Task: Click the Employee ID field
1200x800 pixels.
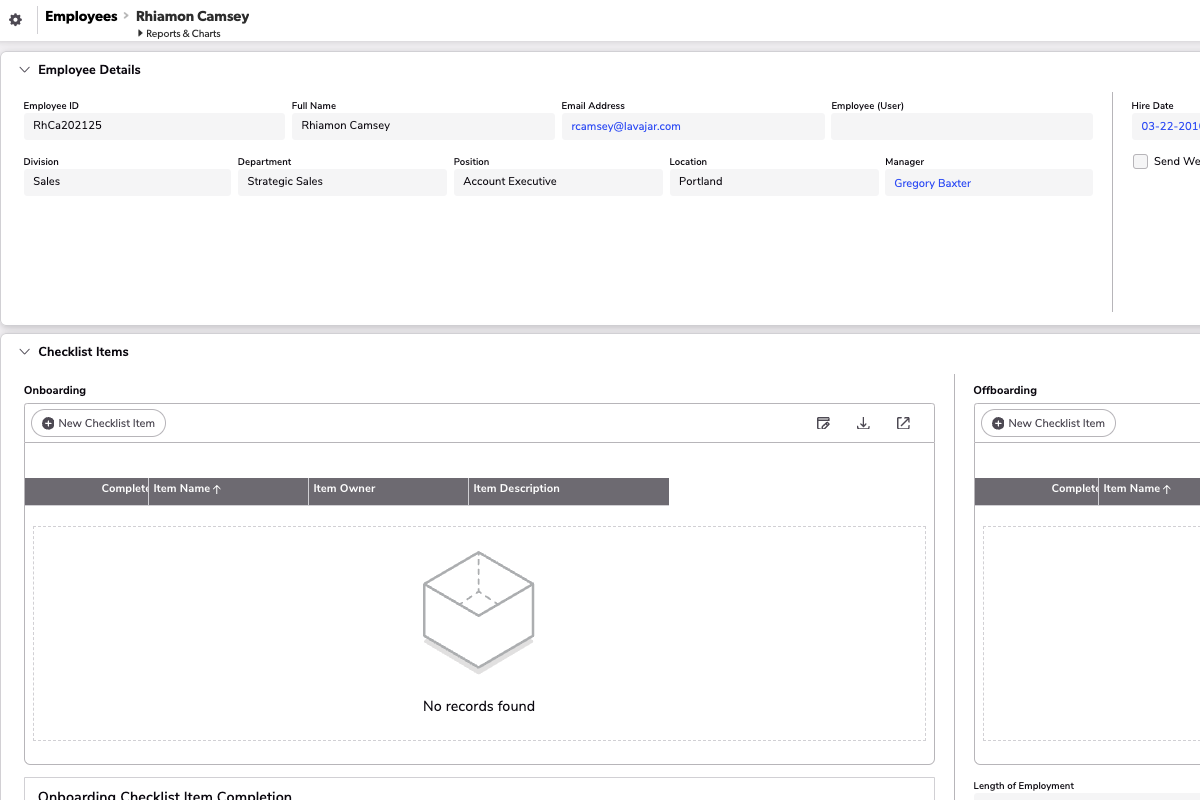Action: (x=154, y=126)
